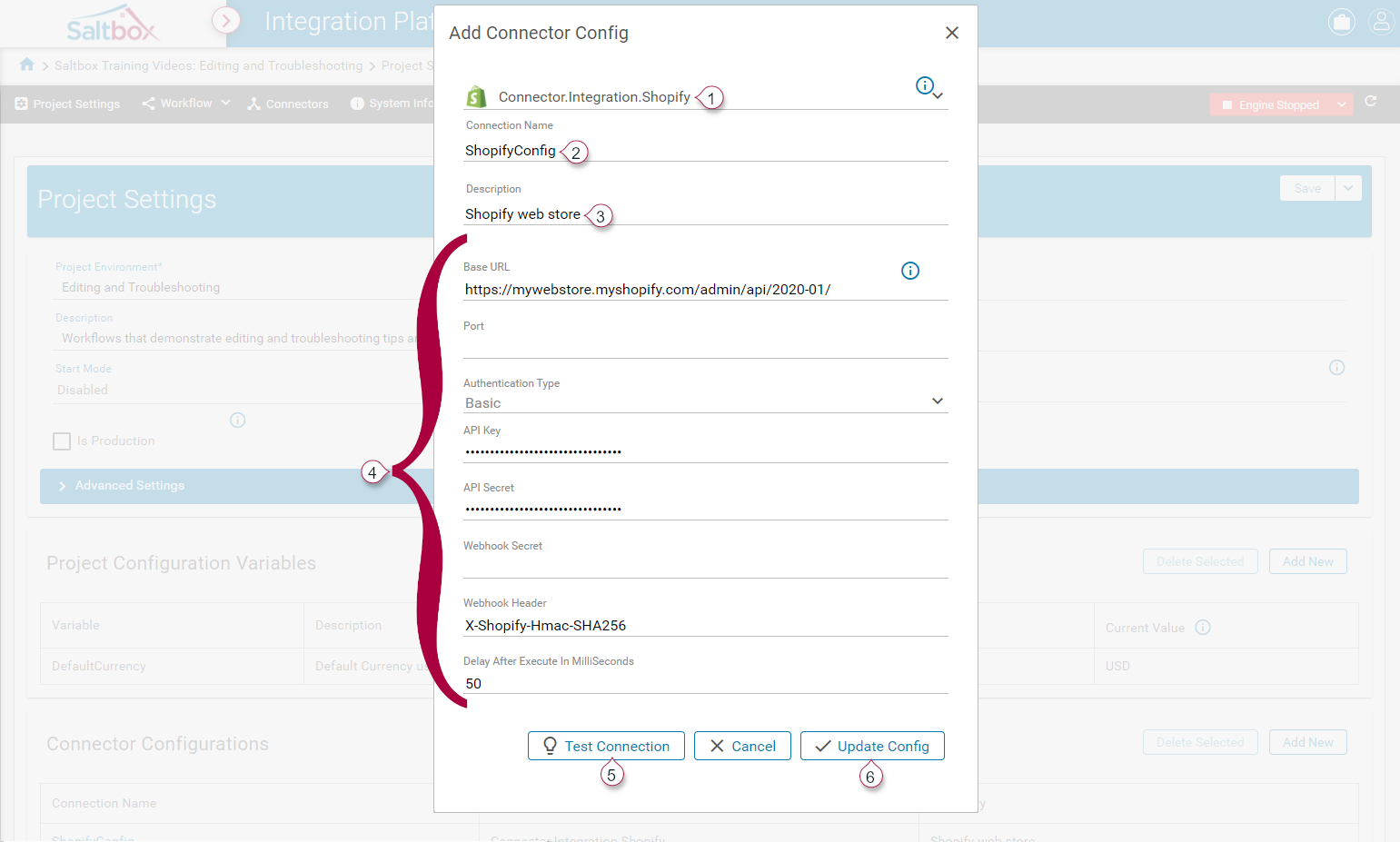Click the briefcase icon in the header
The width and height of the screenshot is (1400, 842).
click(1341, 22)
